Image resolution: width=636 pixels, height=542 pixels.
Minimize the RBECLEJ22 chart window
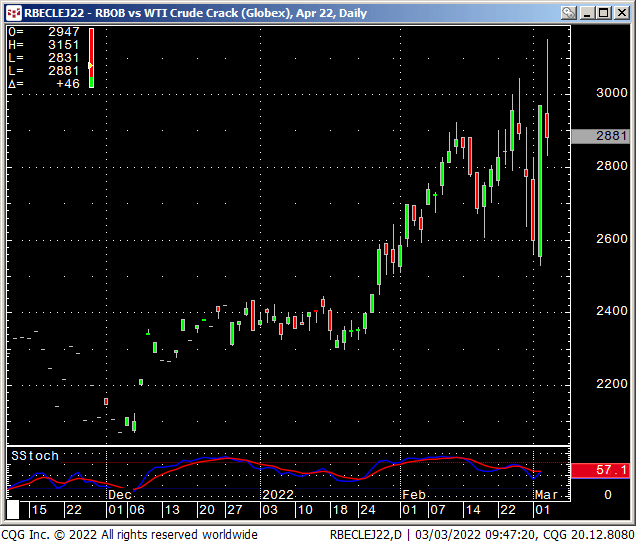[x=587, y=13]
